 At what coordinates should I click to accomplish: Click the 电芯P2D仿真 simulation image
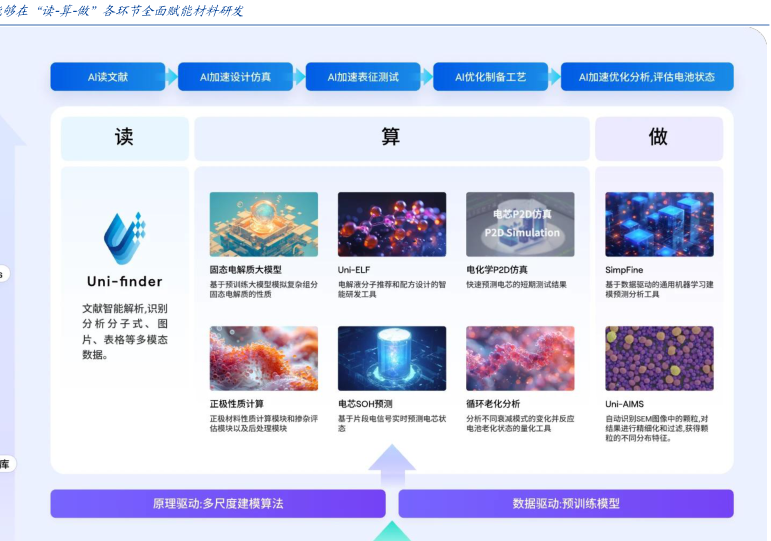[x=520, y=224]
